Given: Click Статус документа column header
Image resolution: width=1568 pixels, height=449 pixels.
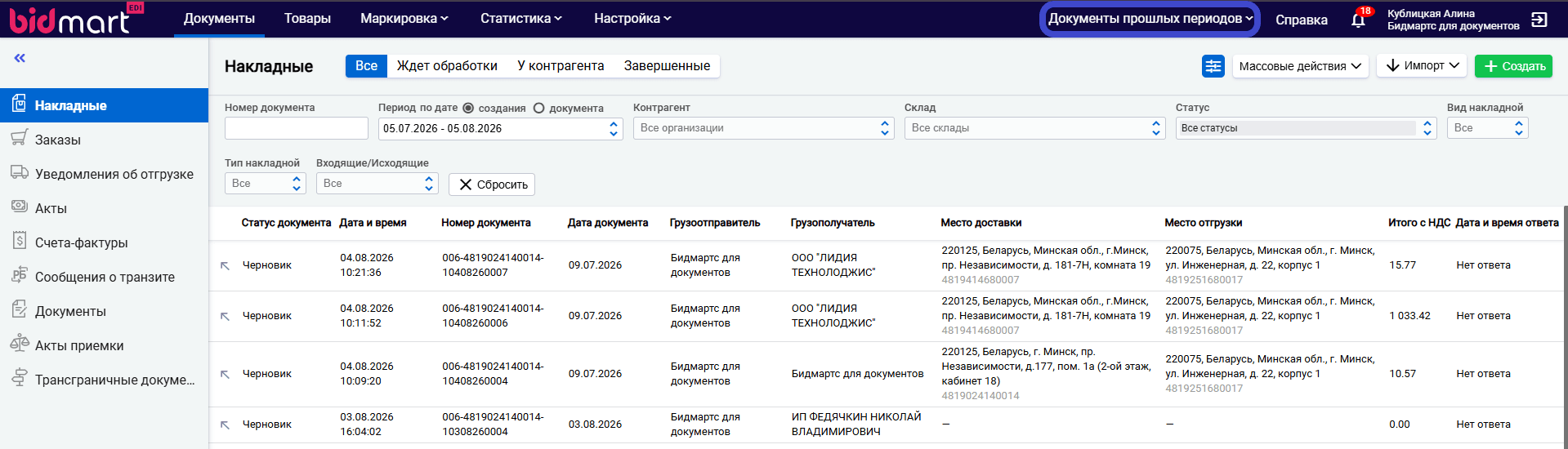Looking at the screenshot, I should tap(286, 223).
